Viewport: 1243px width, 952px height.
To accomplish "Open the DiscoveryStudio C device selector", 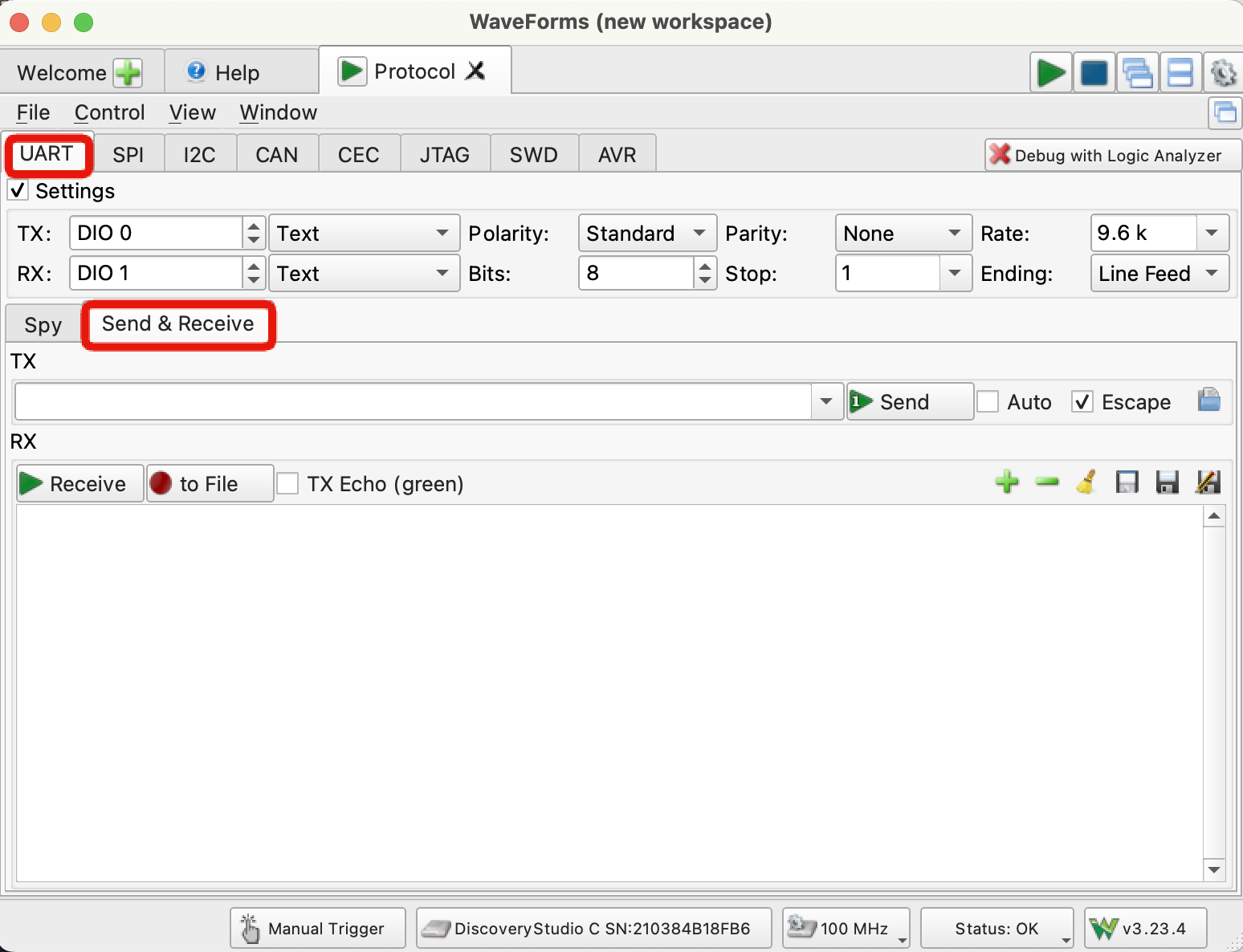I will coord(594,929).
